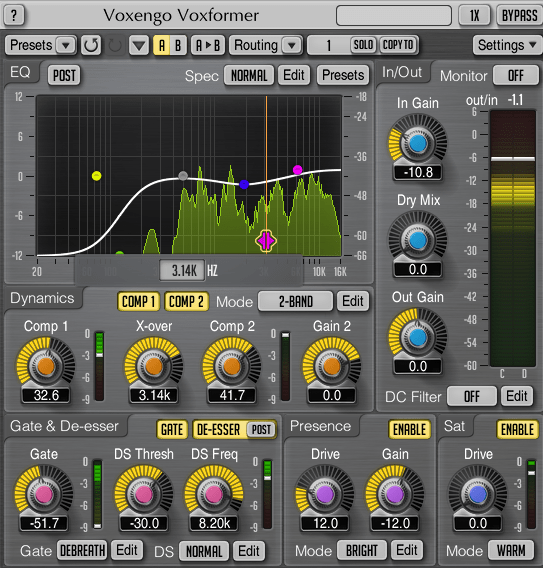This screenshot has width=543, height=568.
Task: Toggle the DE-ESSER enable button
Action: click(x=218, y=430)
